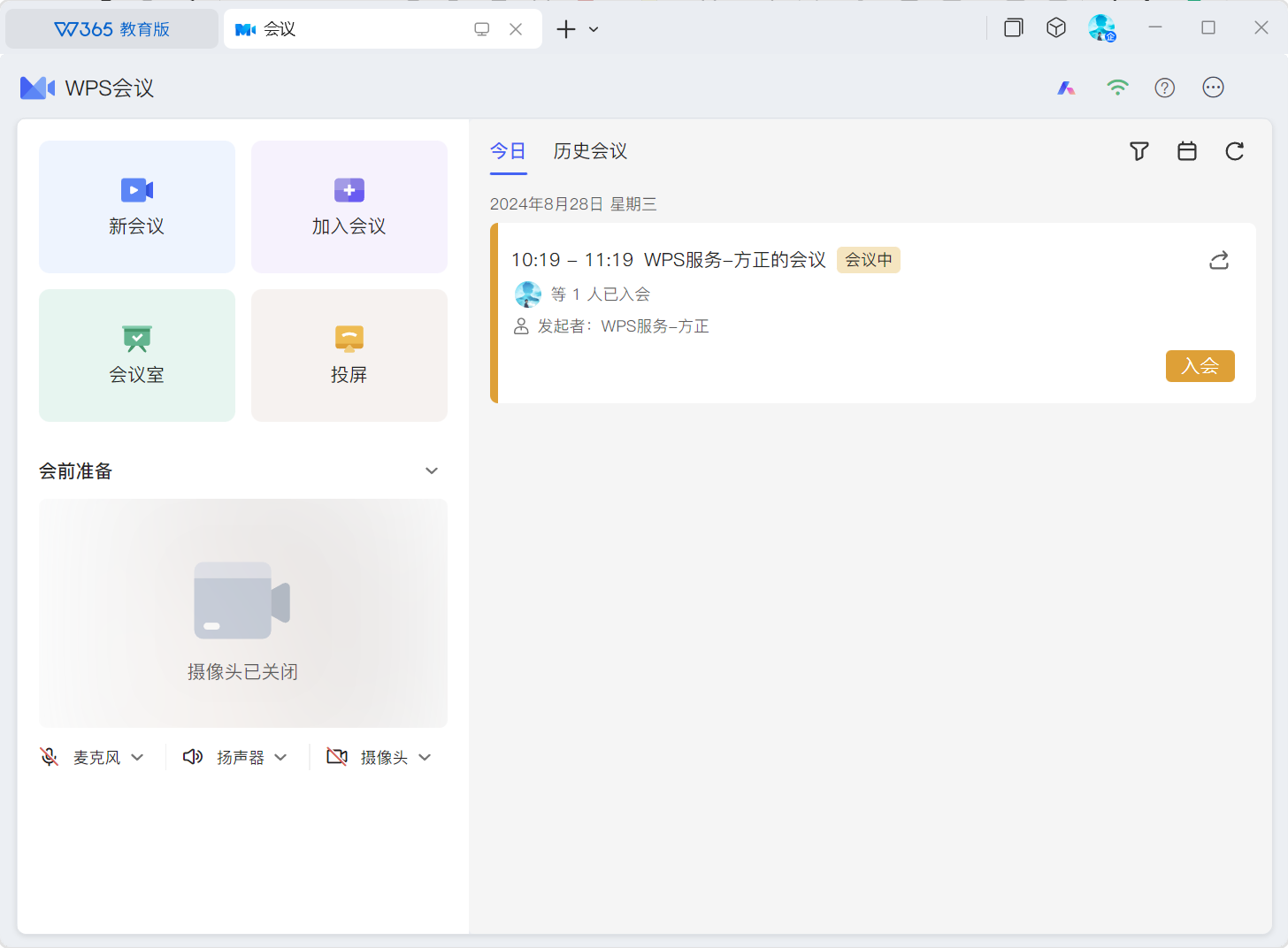Open the 摄像头 device dropdown arrow
Viewport: 1288px width, 948px height.
(425, 757)
